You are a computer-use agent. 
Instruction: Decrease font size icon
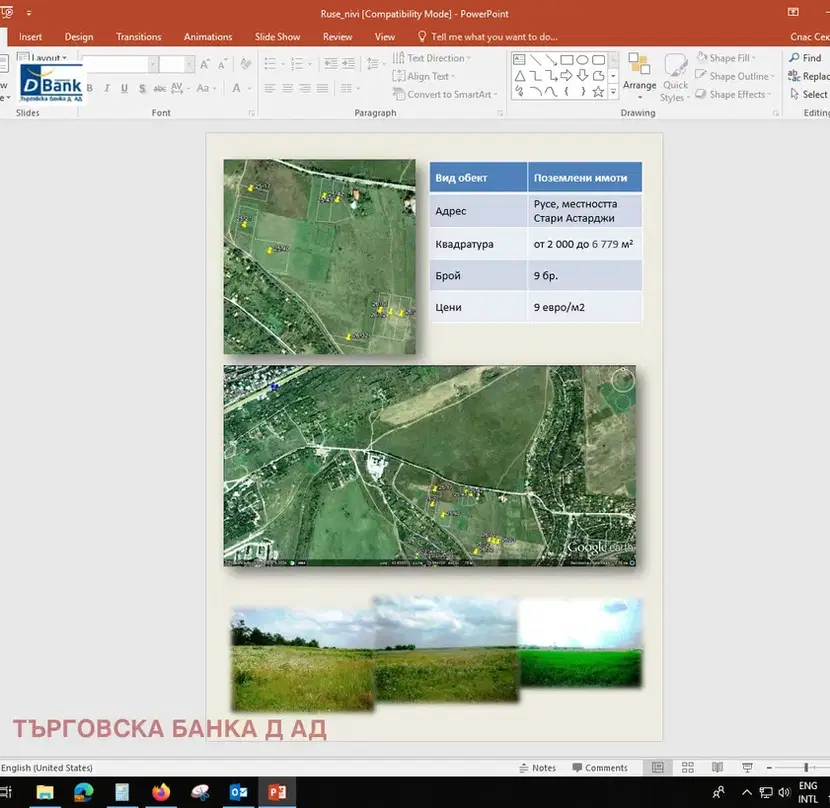click(x=223, y=65)
